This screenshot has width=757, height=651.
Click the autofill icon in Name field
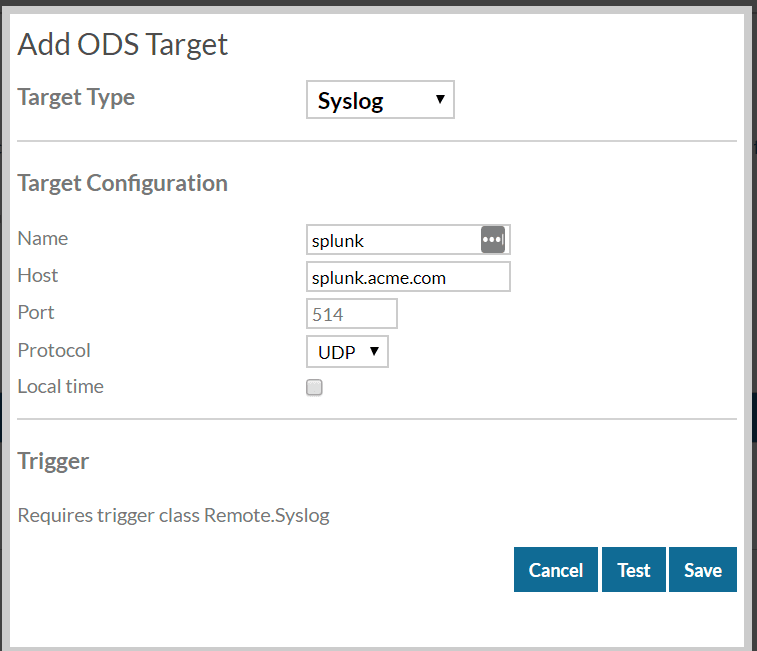point(493,240)
